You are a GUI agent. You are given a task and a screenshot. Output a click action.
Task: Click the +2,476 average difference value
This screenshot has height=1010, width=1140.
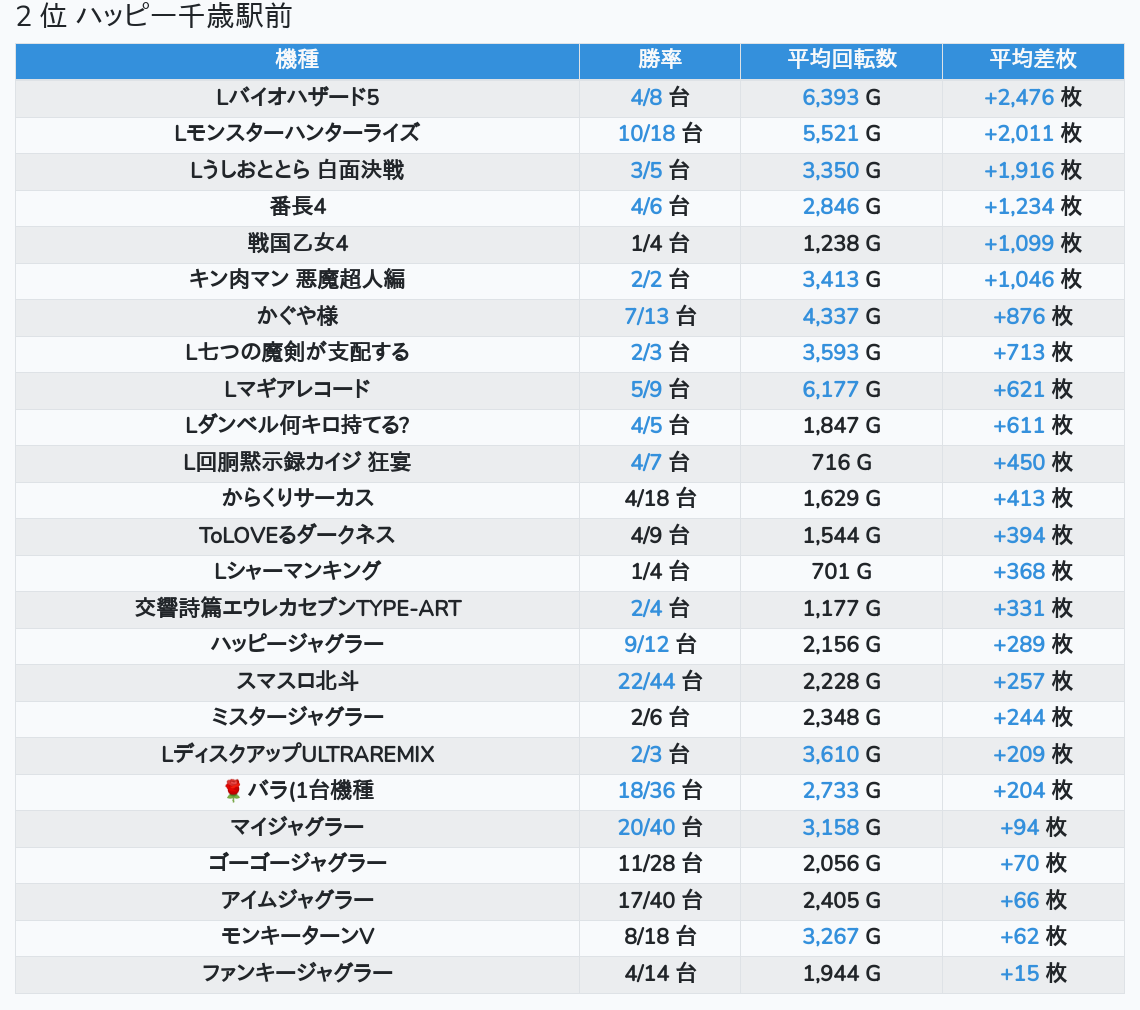(1019, 97)
